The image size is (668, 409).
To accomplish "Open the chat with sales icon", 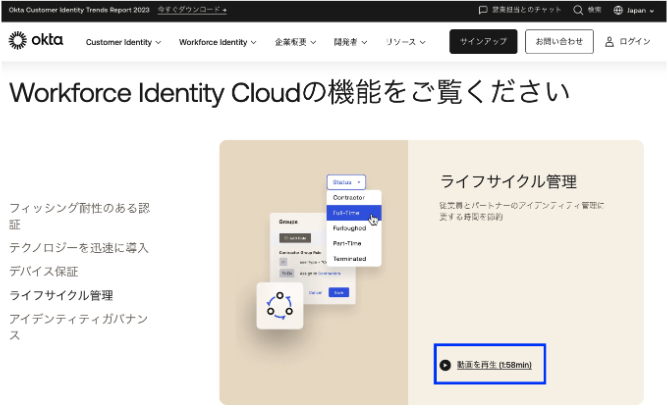I will tap(483, 10).
